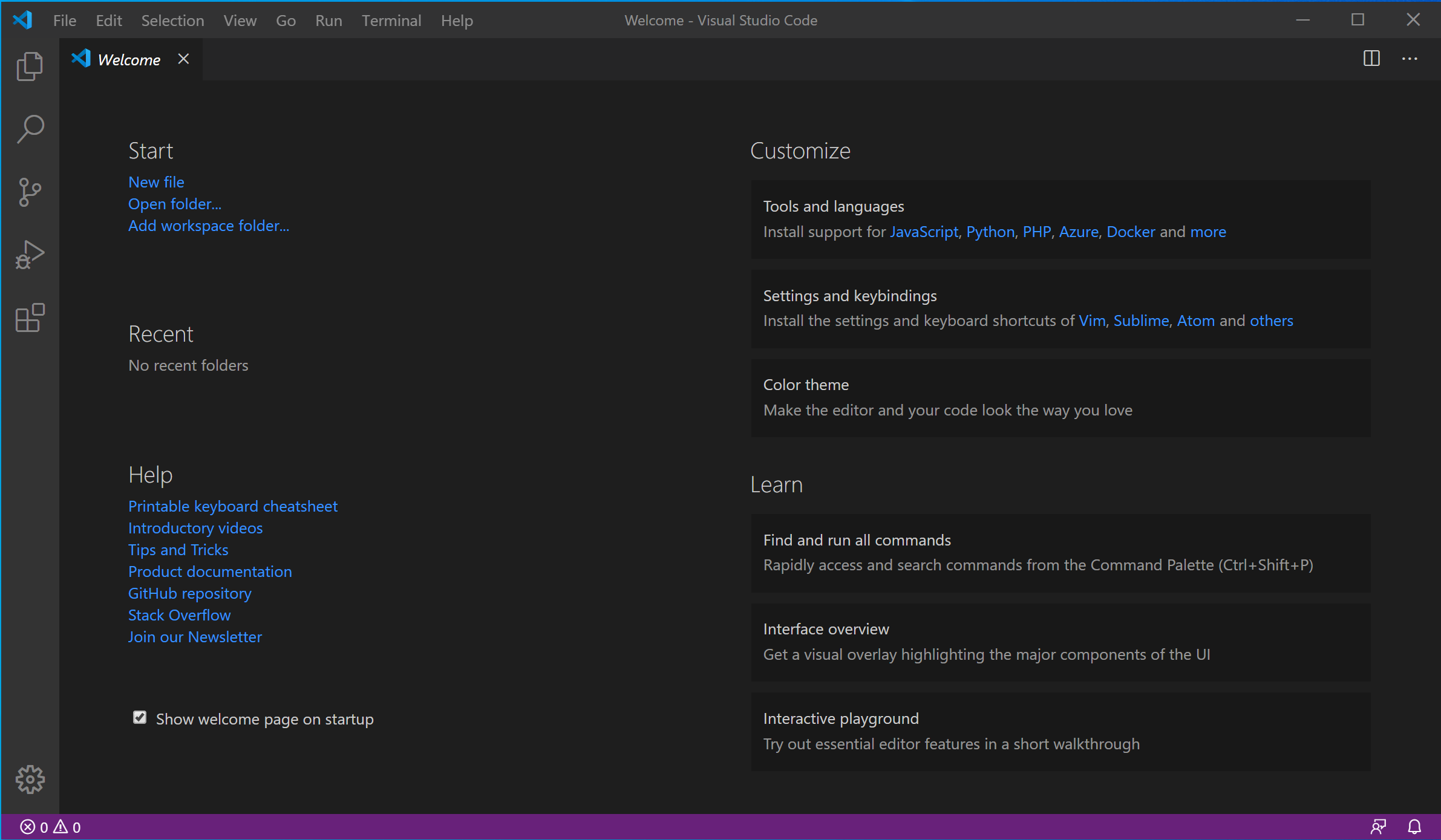Open the More Actions ellipsis menu
Image resolution: width=1441 pixels, height=840 pixels.
coord(1410,59)
